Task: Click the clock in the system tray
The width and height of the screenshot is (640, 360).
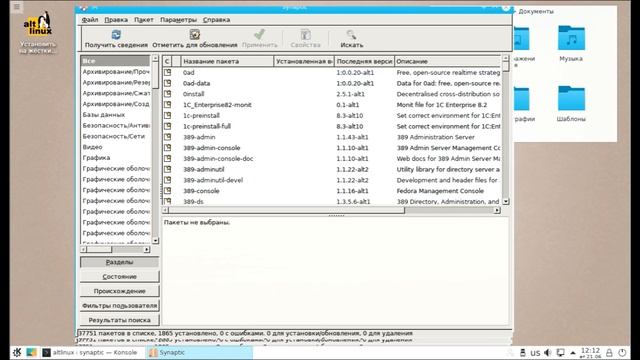Action: (591, 353)
